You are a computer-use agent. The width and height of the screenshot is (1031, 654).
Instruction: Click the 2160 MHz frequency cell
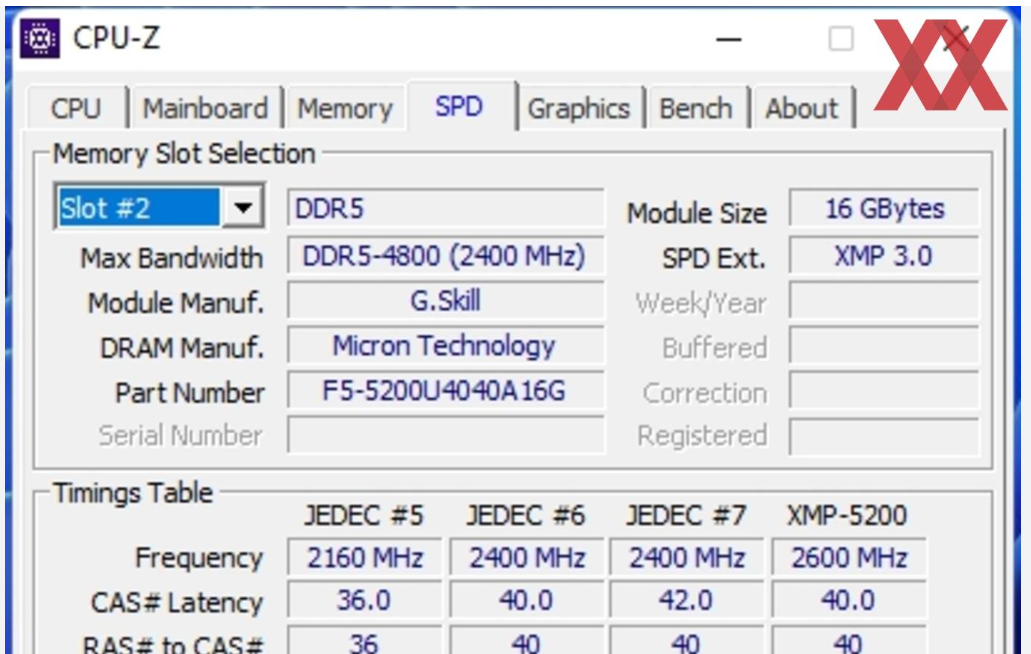(x=364, y=557)
